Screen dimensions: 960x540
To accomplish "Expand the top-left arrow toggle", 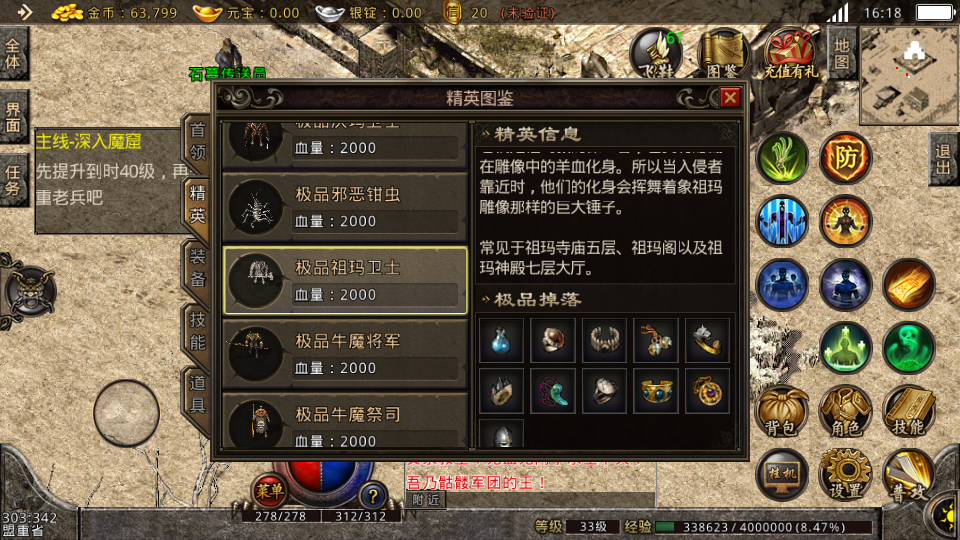I will 24,12.
